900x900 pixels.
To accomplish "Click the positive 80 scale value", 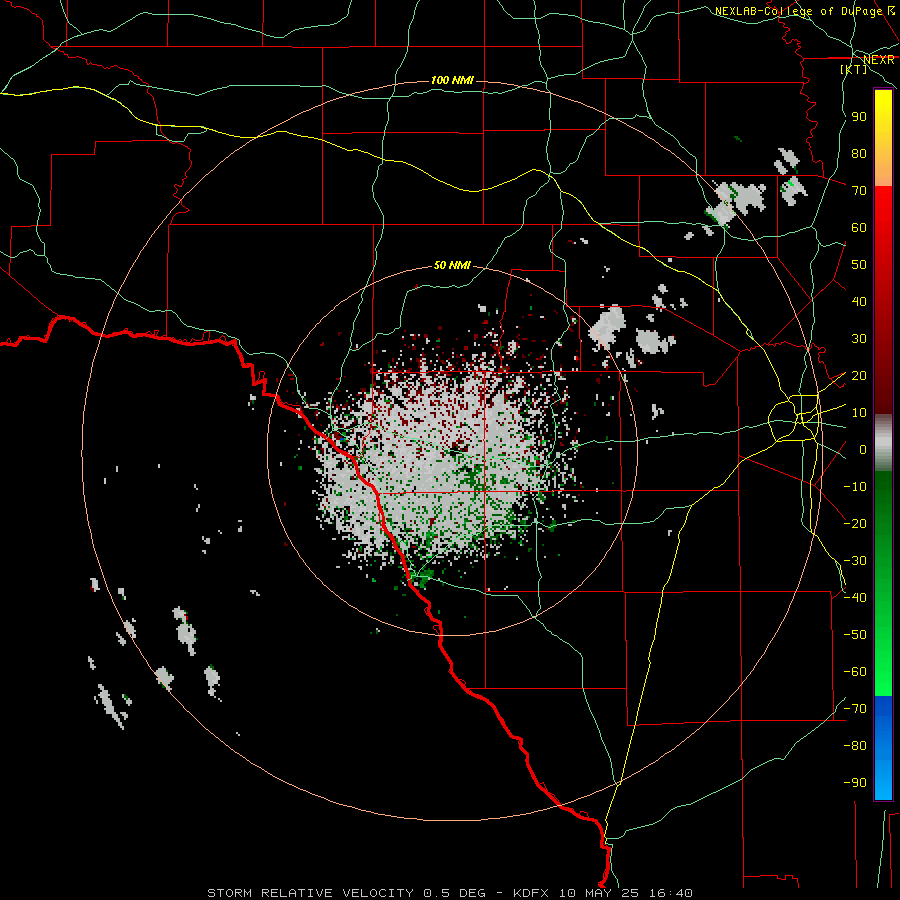I will point(859,154).
